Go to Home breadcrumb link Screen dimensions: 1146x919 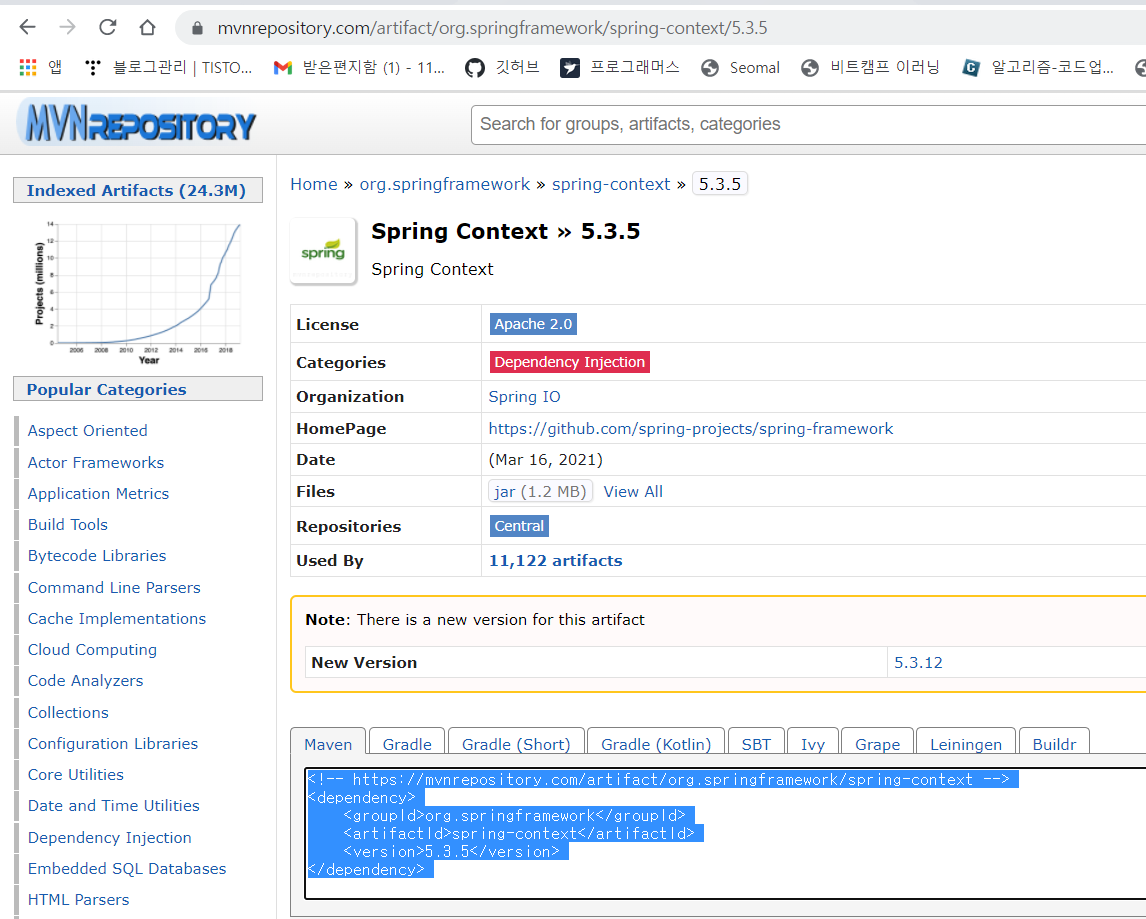[314, 184]
